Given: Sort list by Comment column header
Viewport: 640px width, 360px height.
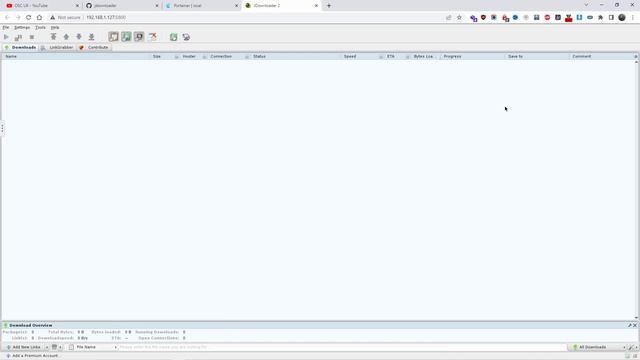Looking at the screenshot, I should tap(582, 56).
